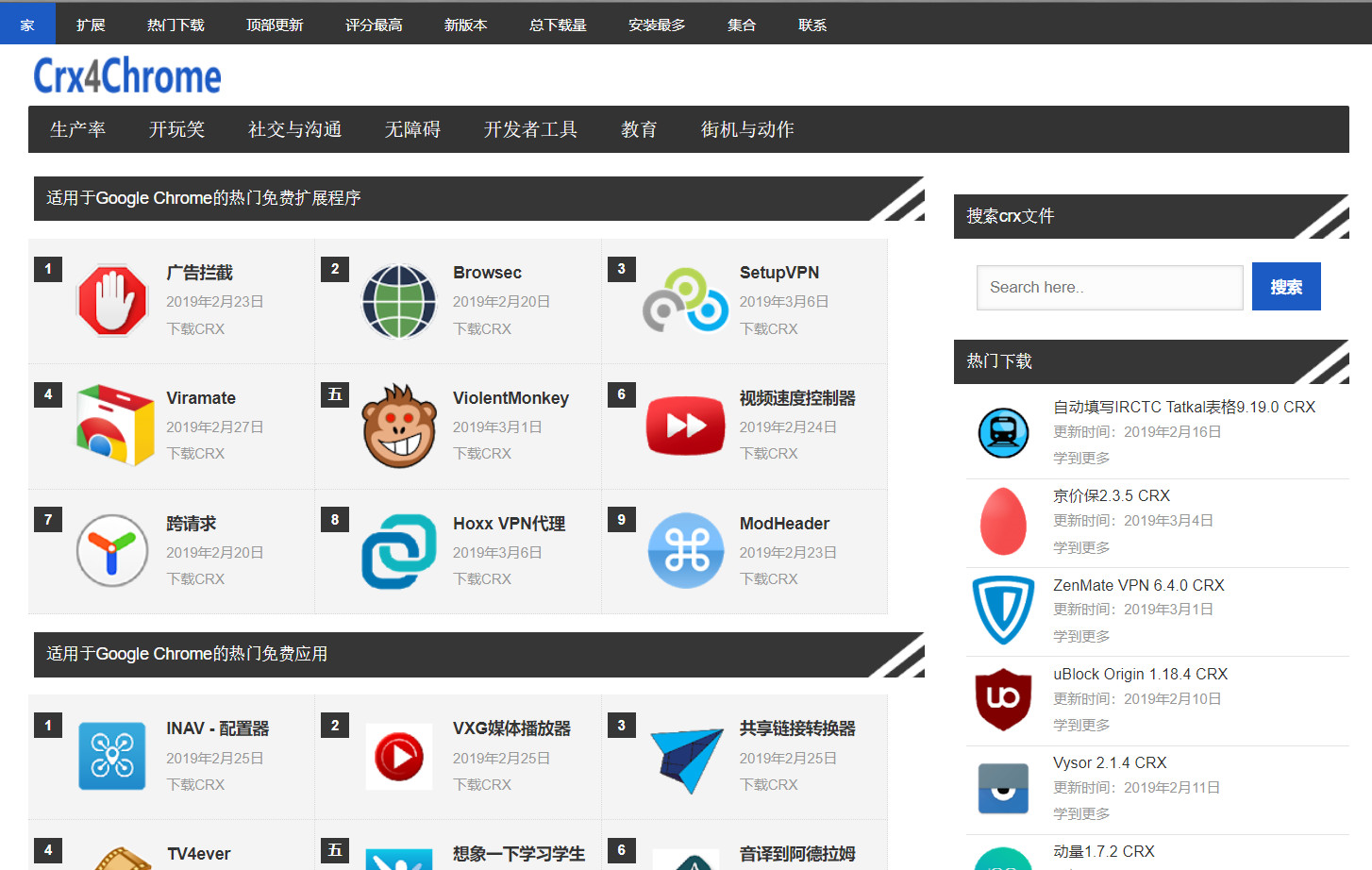This screenshot has height=870, width=1372.
Task: Open ZenMate VPN 6.4.0 CRX link
Action: click(1139, 585)
